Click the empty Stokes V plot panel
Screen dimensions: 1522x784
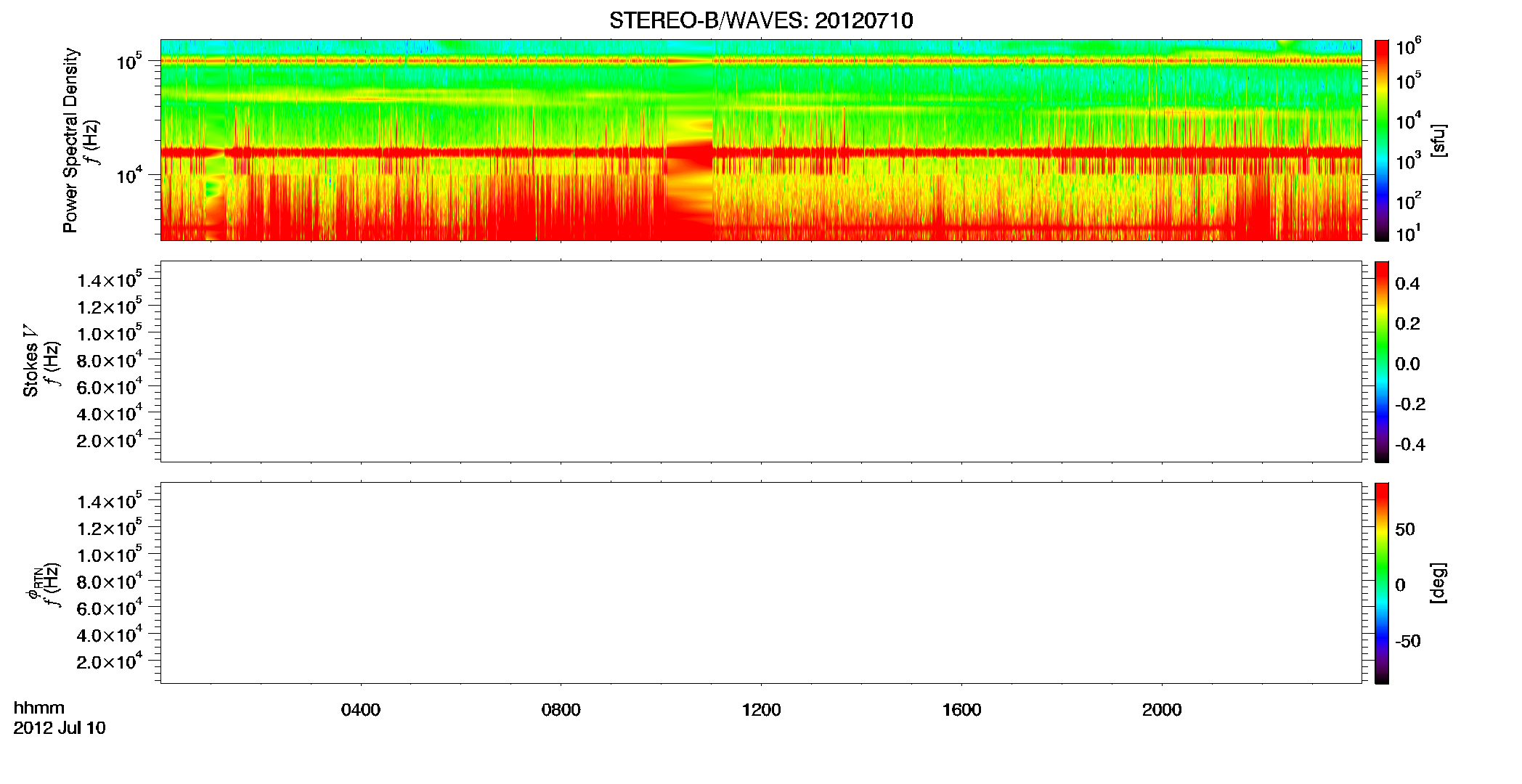pos(761,362)
